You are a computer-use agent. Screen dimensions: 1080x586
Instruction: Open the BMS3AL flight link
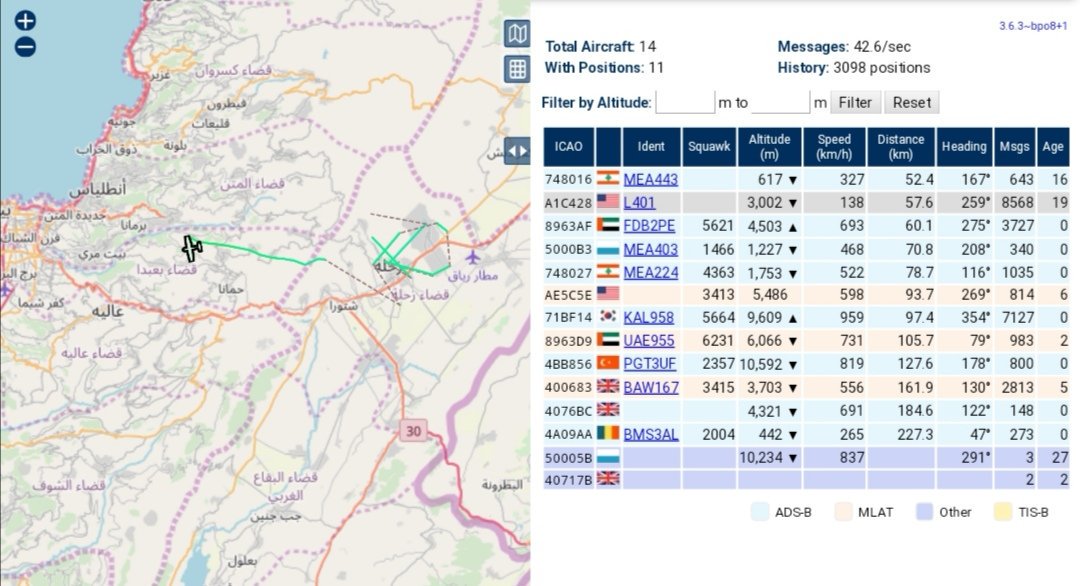[x=650, y=435]
